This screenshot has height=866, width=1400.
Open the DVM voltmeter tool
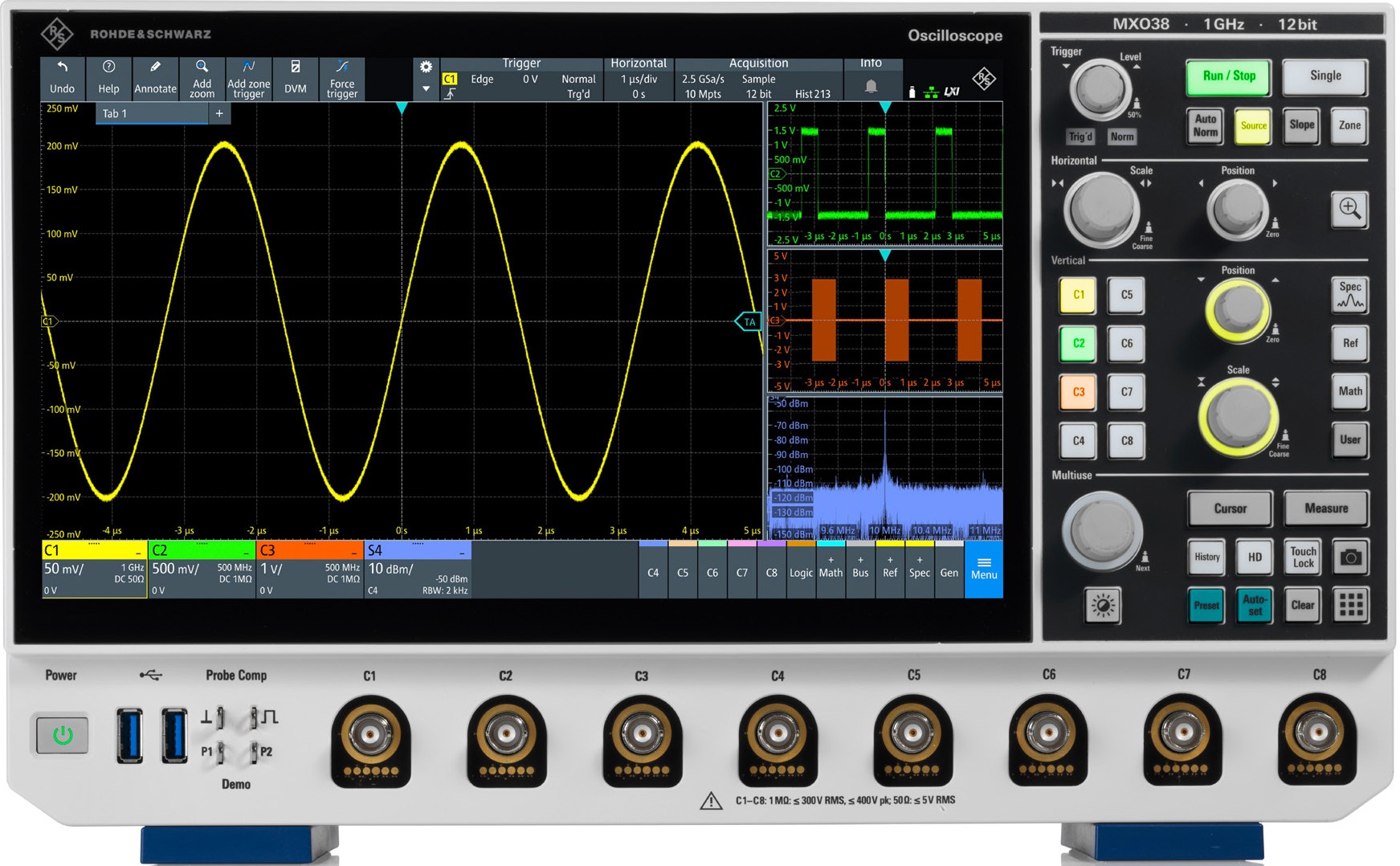[x=295, y=77]
